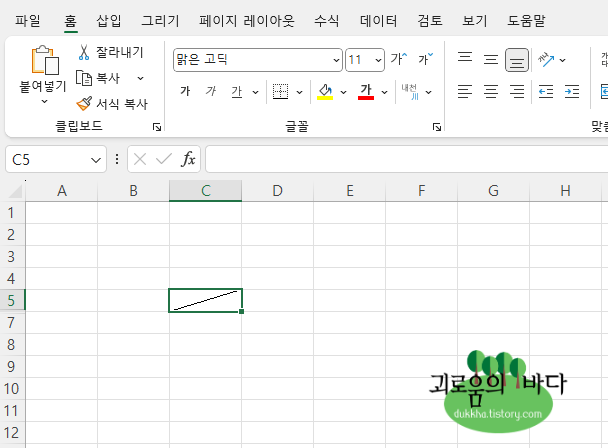Image resolution: width=608 pixels, height=448 pixels.
Task: Open the font group dialog launcher
Action: [x=437, y=127]
